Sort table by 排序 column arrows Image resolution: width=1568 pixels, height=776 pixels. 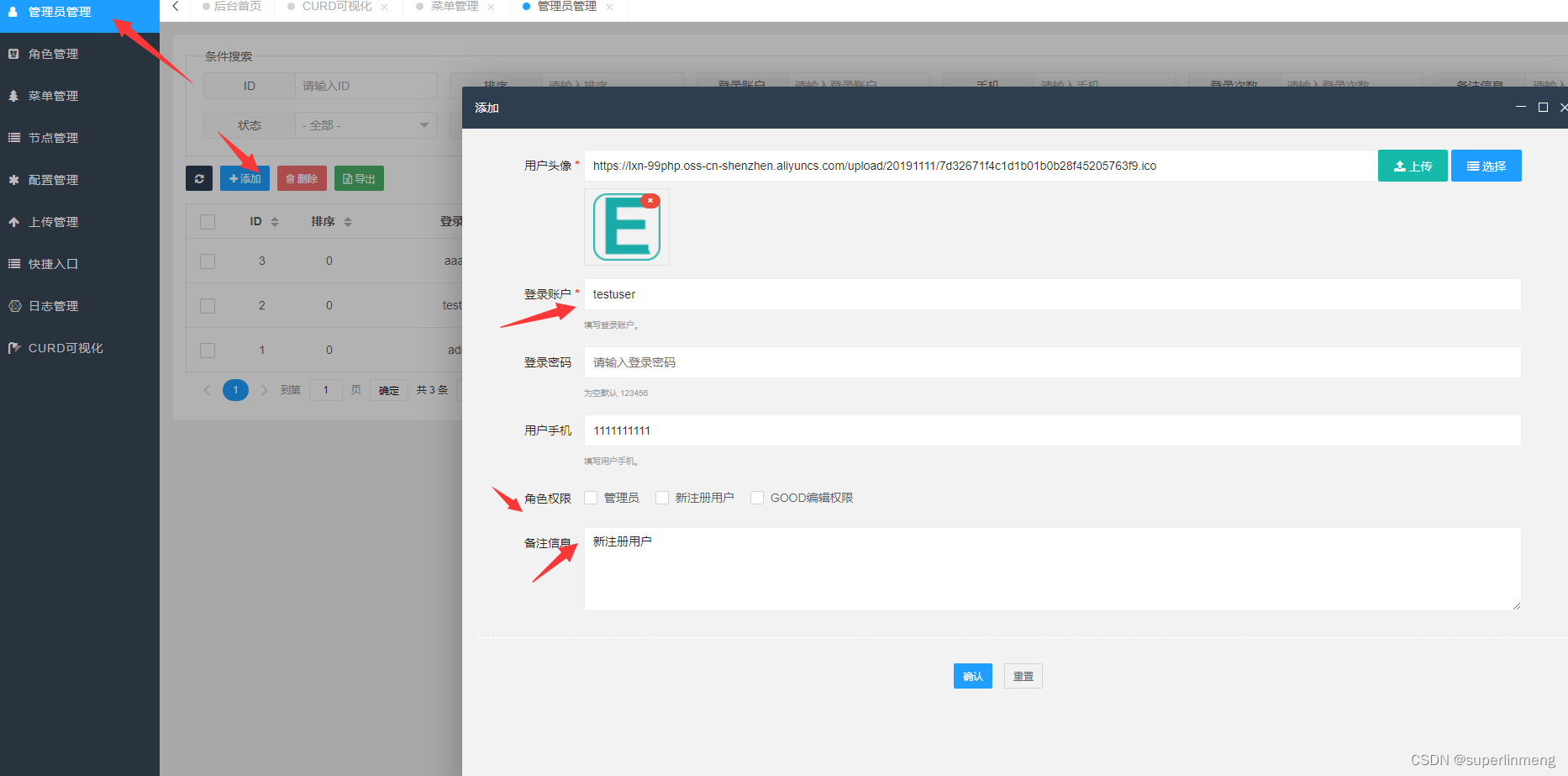(348, 222)
